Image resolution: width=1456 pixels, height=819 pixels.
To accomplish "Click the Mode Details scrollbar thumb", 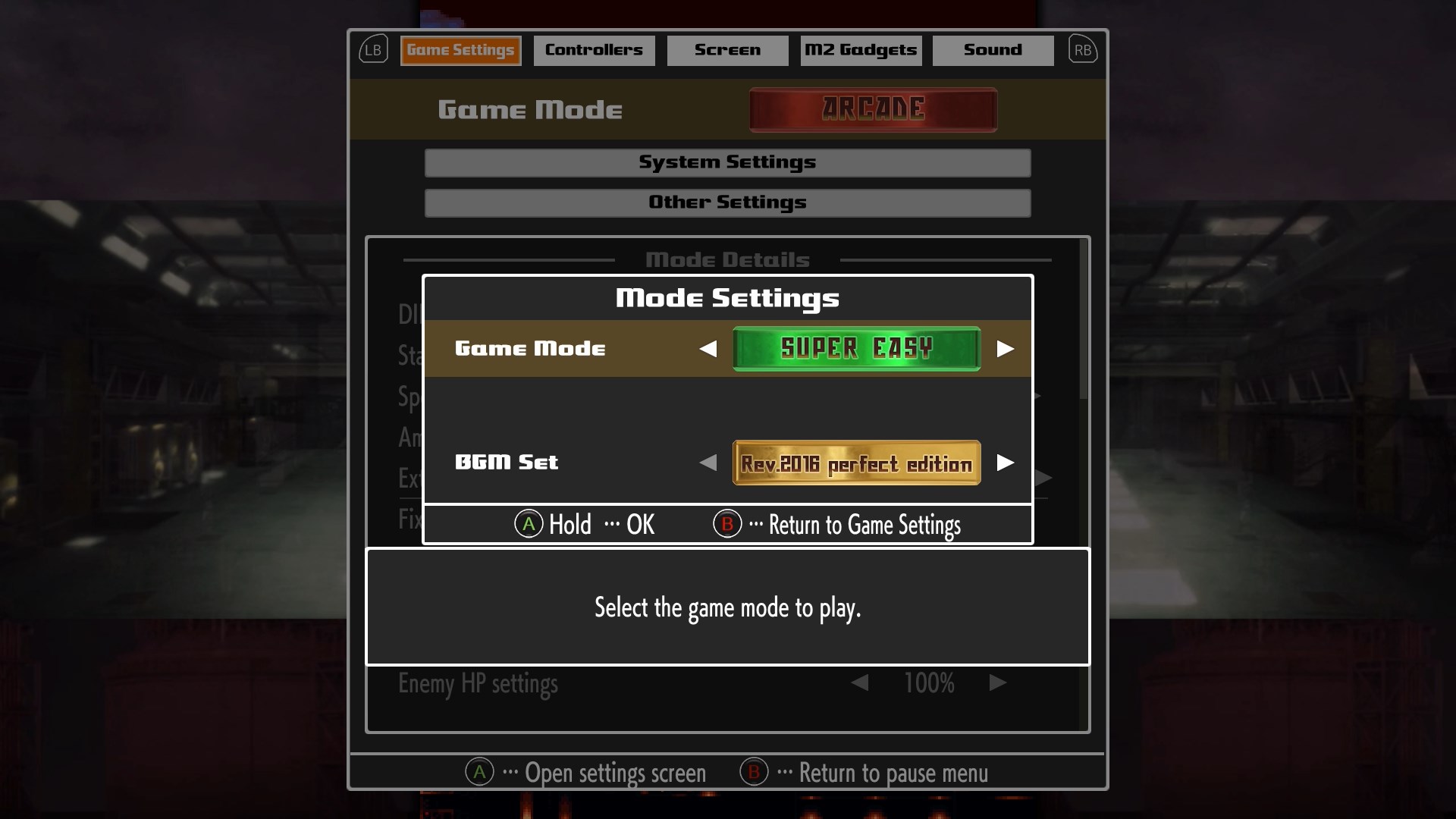I will 1084,319.
